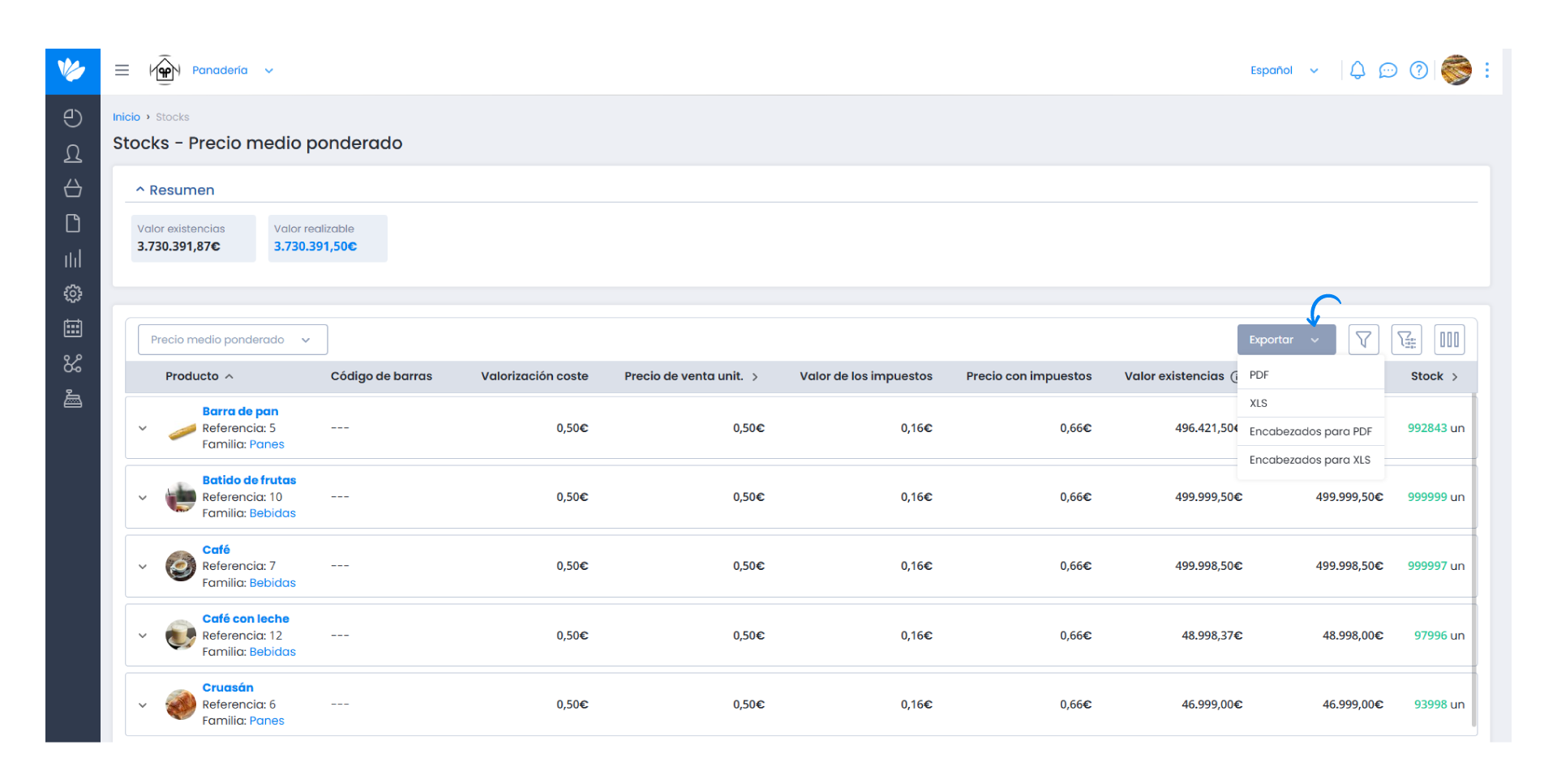1557x784 pixels.
Task: Sort by the Producto column header
Action: (199, 376)
